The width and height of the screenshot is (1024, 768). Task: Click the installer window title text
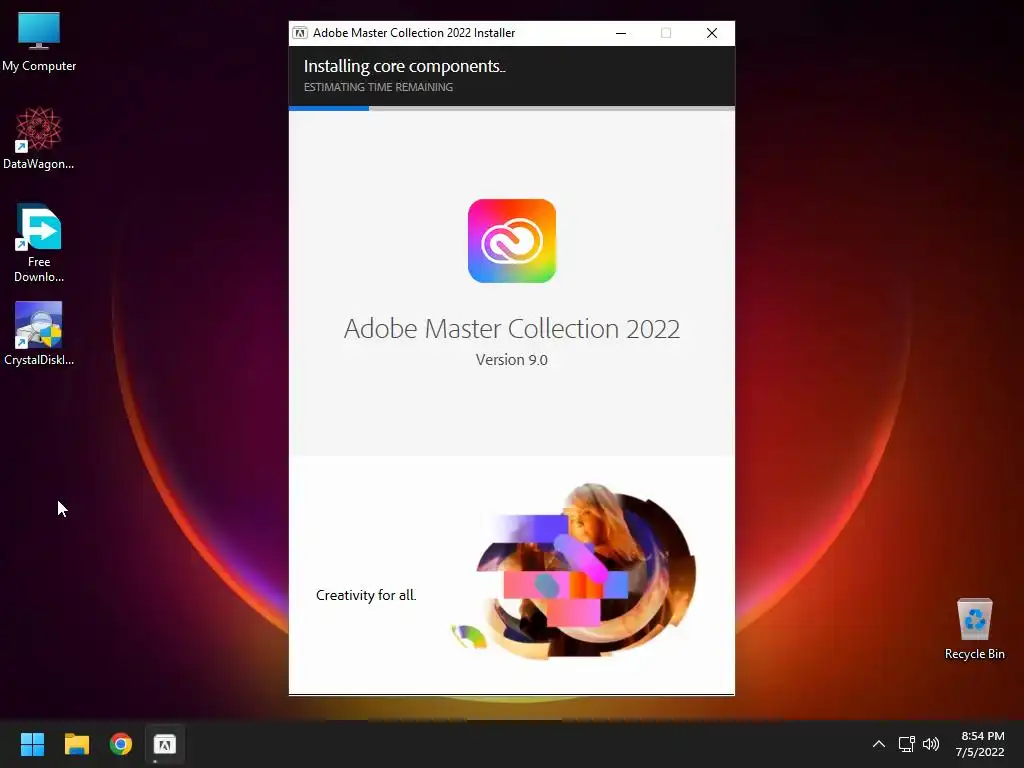[414, 33]
